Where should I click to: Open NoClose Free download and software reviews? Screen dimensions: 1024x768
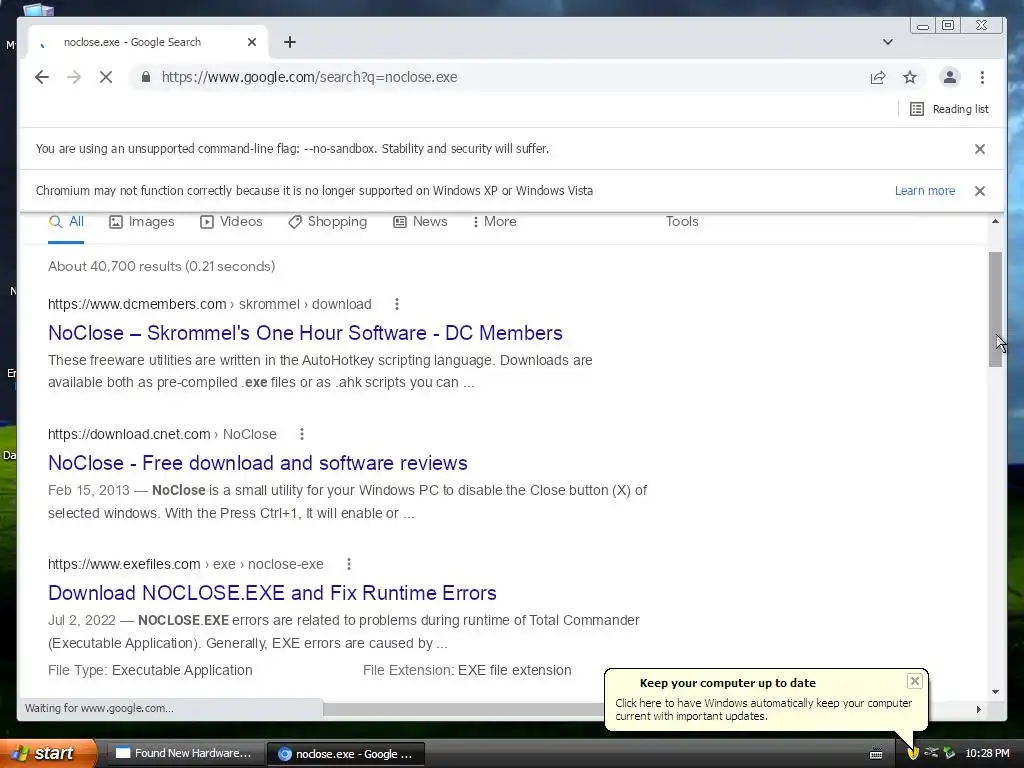[x=257, y=463]
